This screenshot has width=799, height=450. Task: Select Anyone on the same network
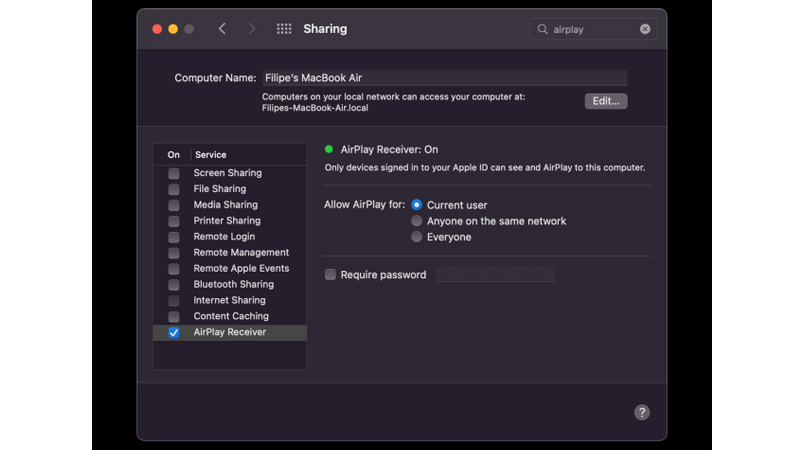[416, 221]
